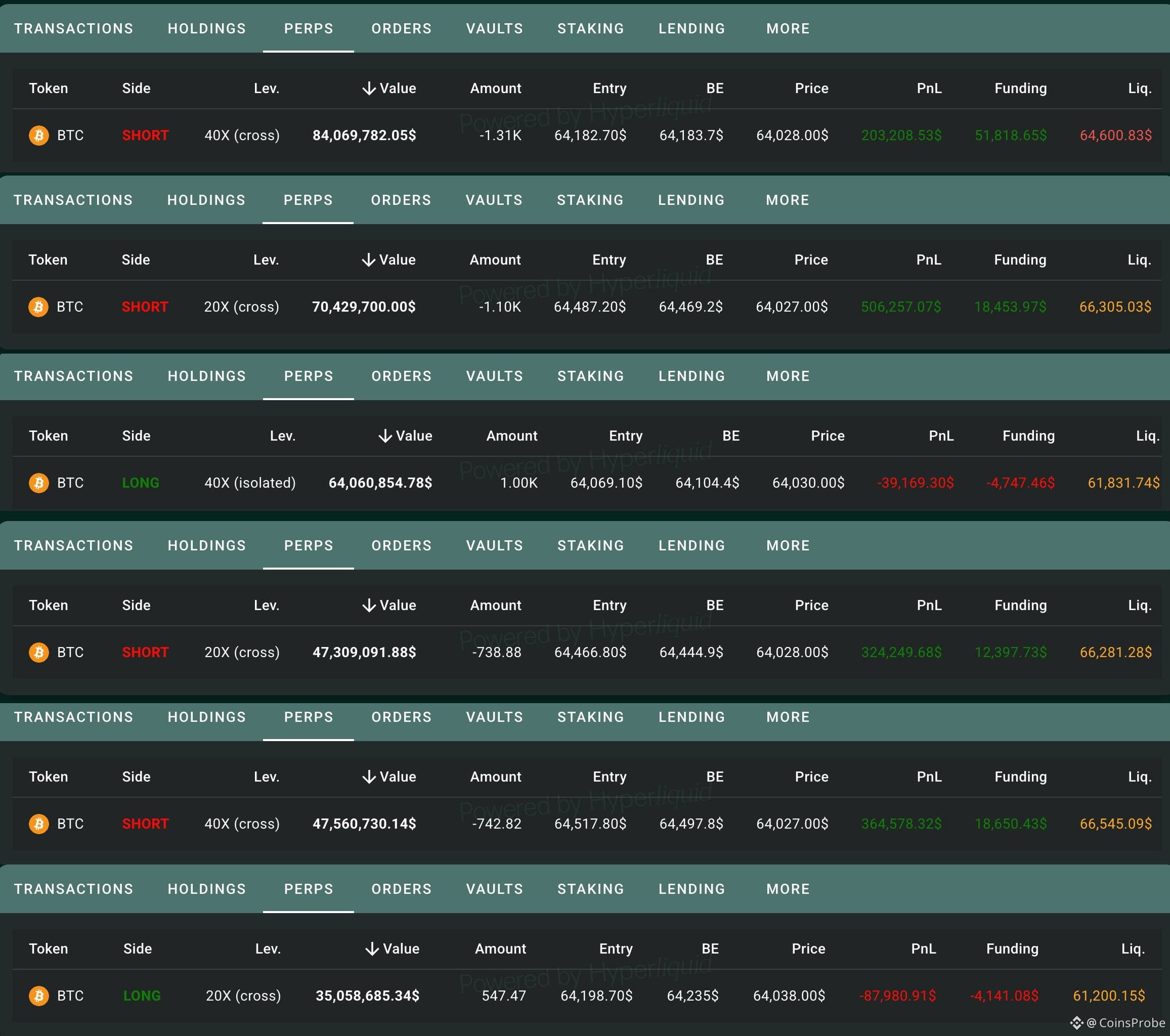Click the 66,545.09$ liquidation price

pyautogui.click(x=1115, y=824)
